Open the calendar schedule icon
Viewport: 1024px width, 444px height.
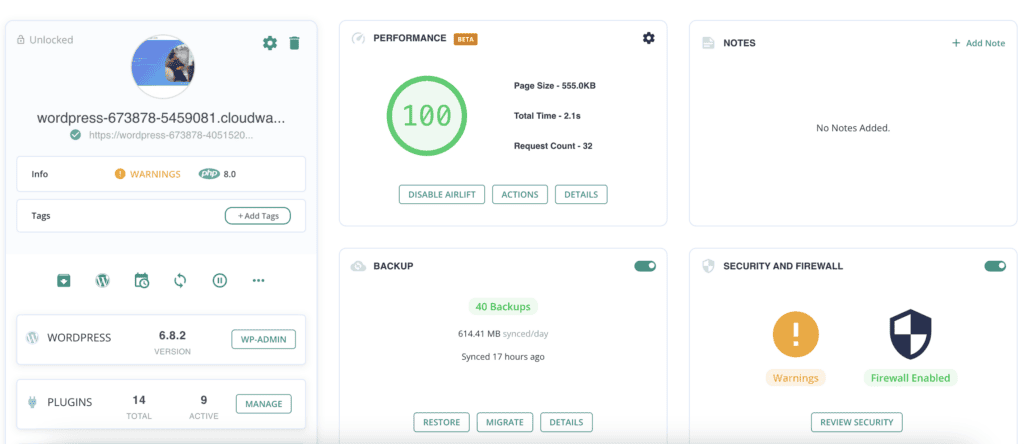coord(142,281)
